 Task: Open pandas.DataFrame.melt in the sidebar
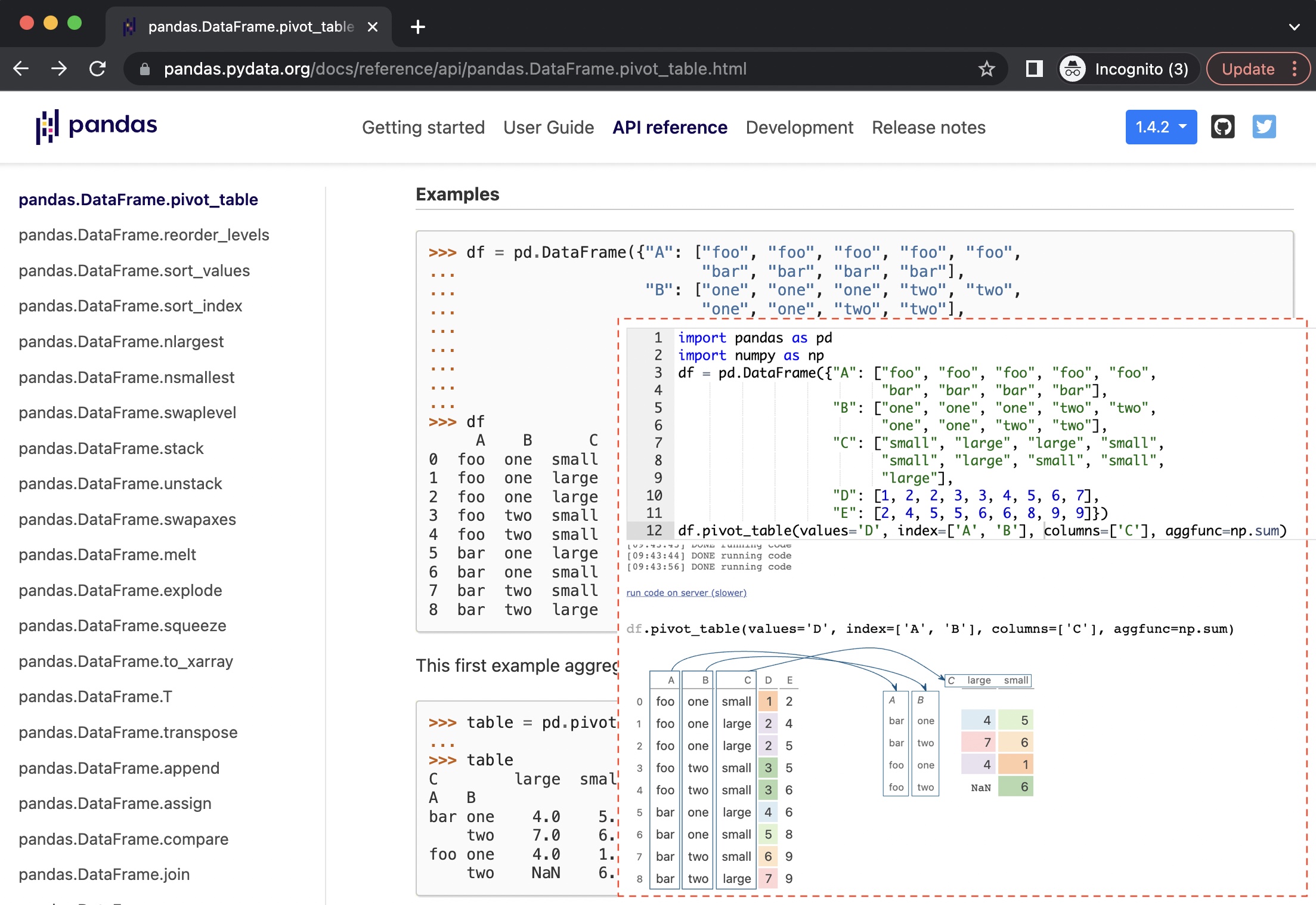click(107, 555)
